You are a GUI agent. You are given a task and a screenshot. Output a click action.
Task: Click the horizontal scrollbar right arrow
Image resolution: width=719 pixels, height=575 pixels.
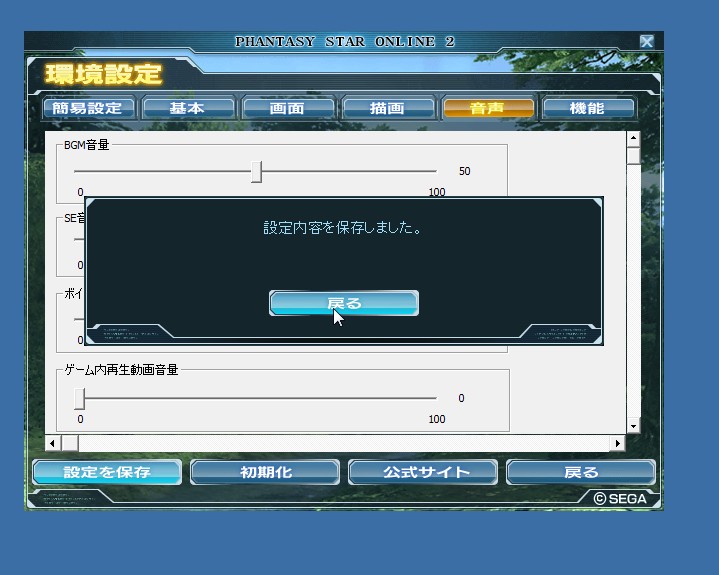618,443
